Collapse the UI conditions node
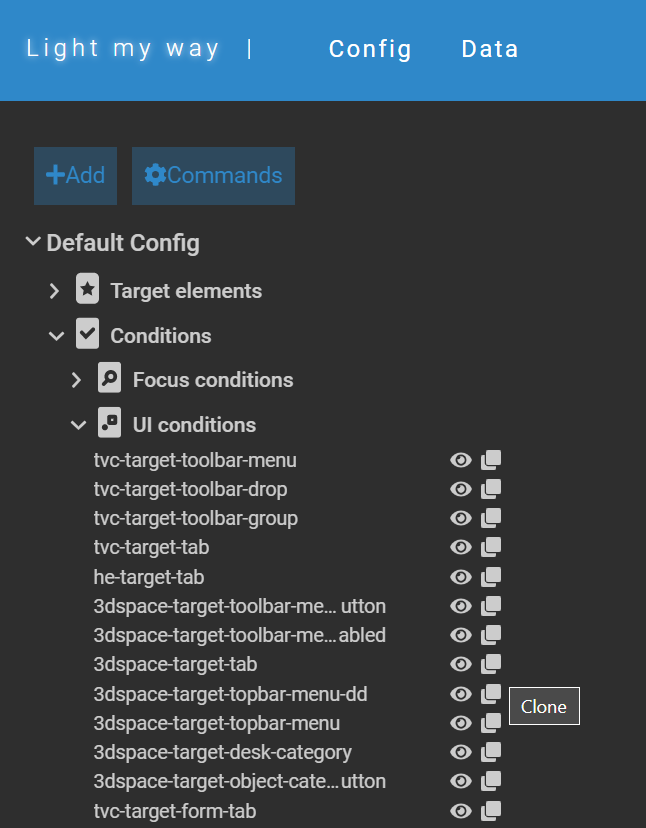 [78, 425]
